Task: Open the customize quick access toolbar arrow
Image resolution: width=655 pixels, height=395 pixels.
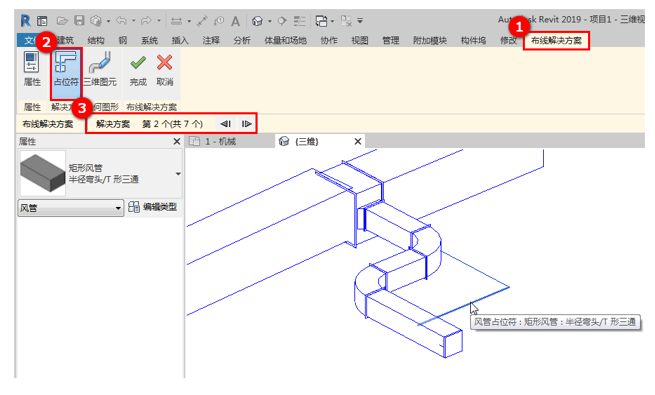Action: pos(360,20)
